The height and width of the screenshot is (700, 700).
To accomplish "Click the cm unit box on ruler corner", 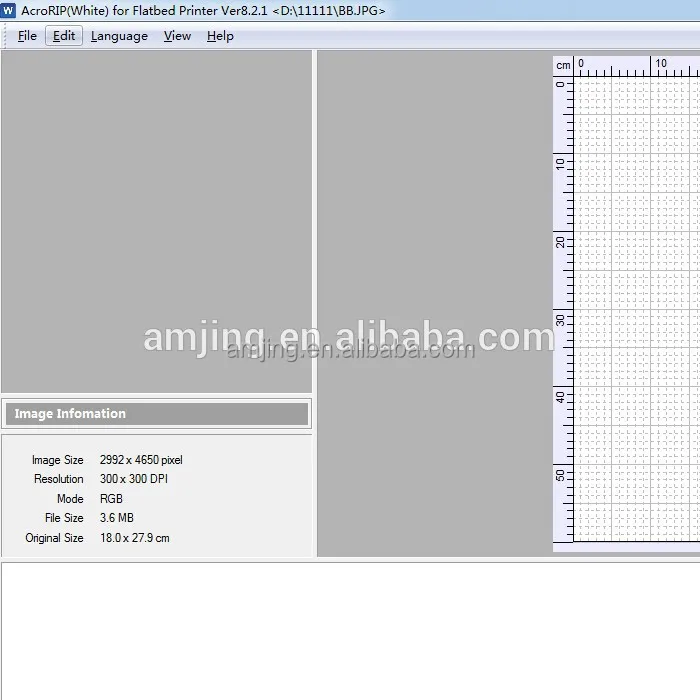I will (563, 66).
